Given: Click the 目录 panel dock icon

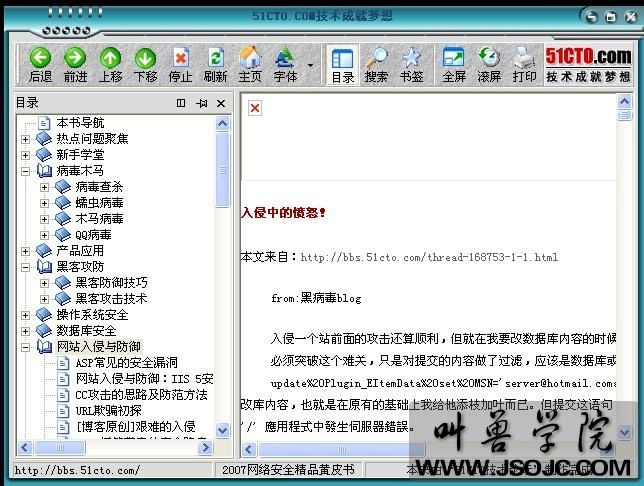Looking at the screenshot, I should pyautogui.click(x=181, y=103).
